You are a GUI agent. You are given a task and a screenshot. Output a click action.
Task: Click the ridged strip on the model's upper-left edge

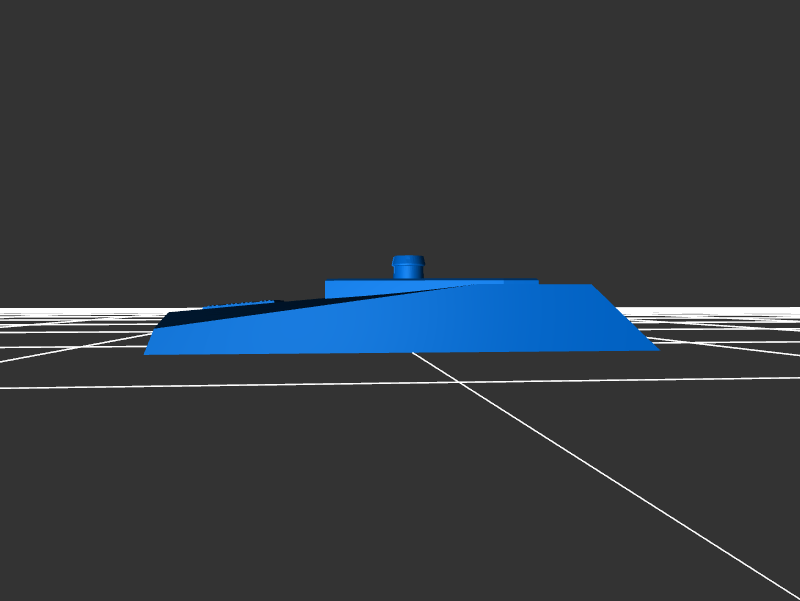pyautogui.click(x=240, y=303)
